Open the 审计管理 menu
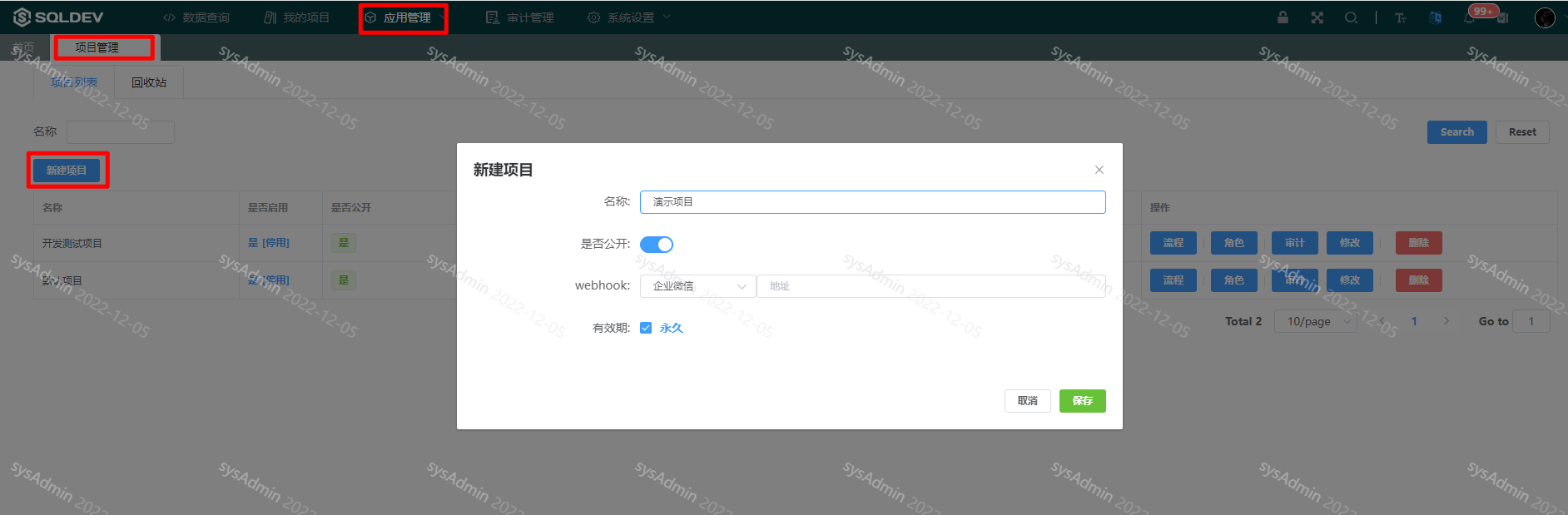The width and height of the screenshot is (1568, 515). pos(519,17)
